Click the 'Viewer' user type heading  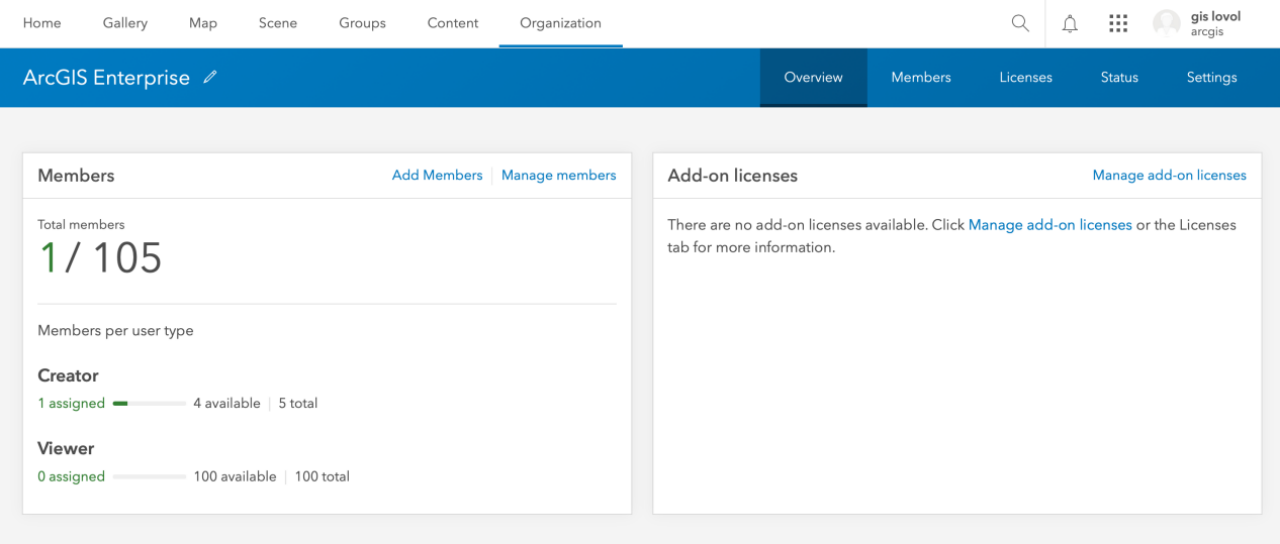point(66,449)
